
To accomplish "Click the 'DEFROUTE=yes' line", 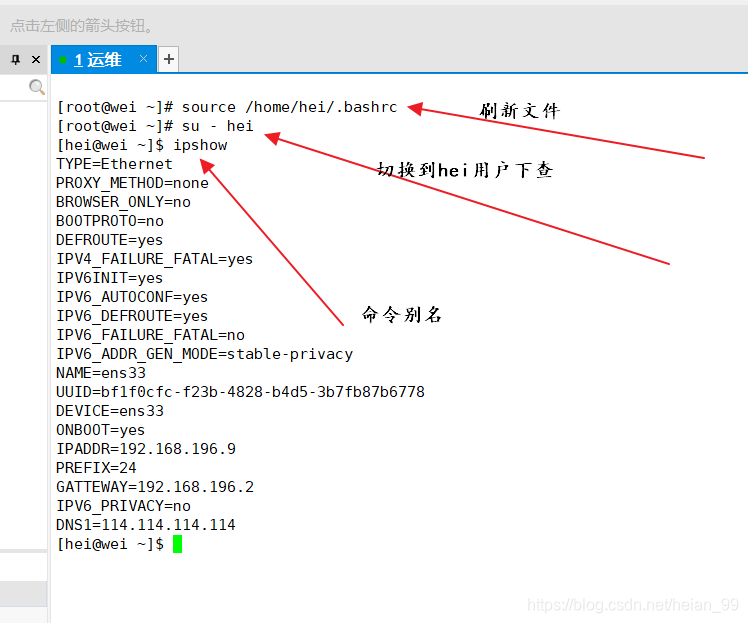I will [x=109, y=240].
